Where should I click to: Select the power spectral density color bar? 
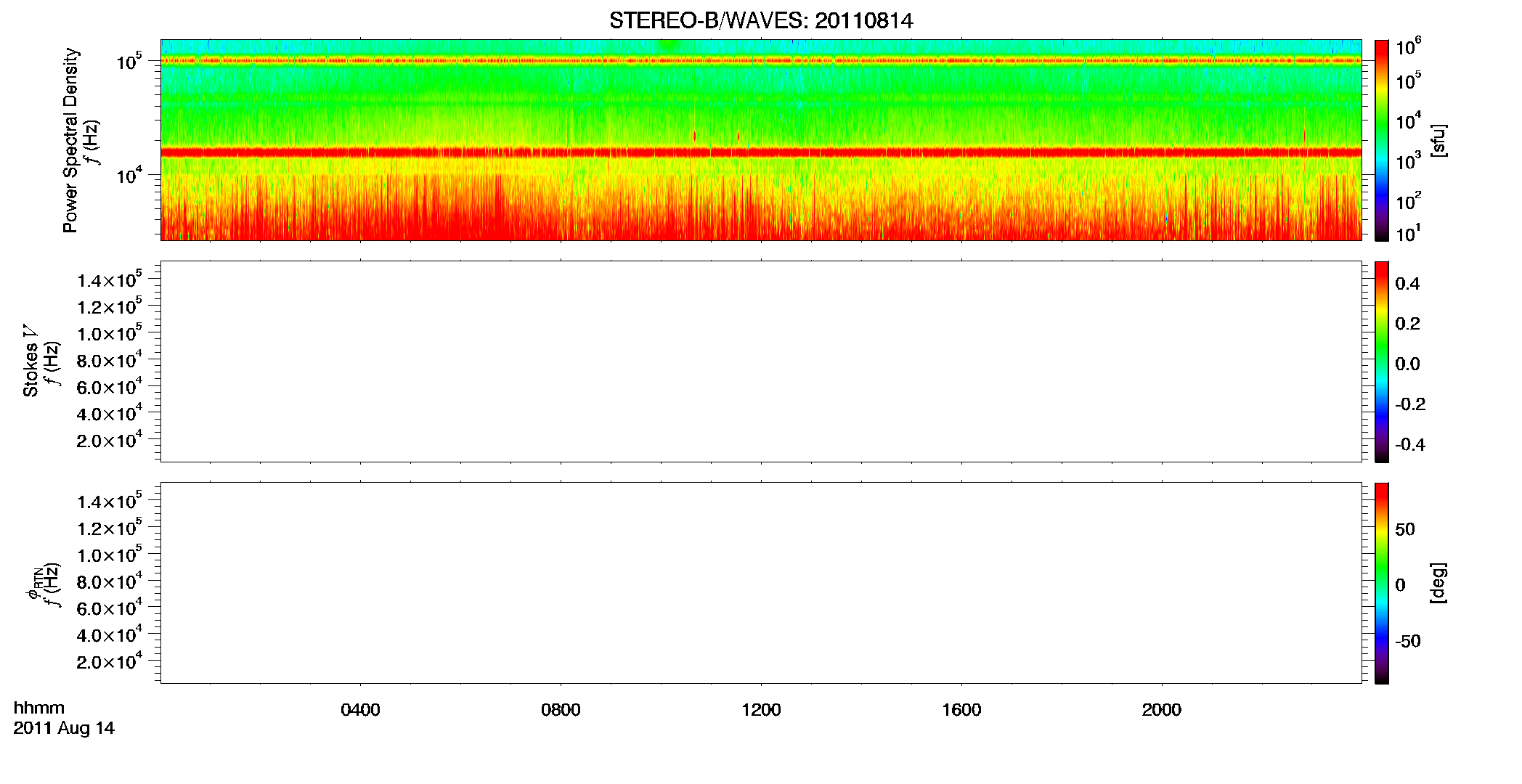[x=1382, y=140]
